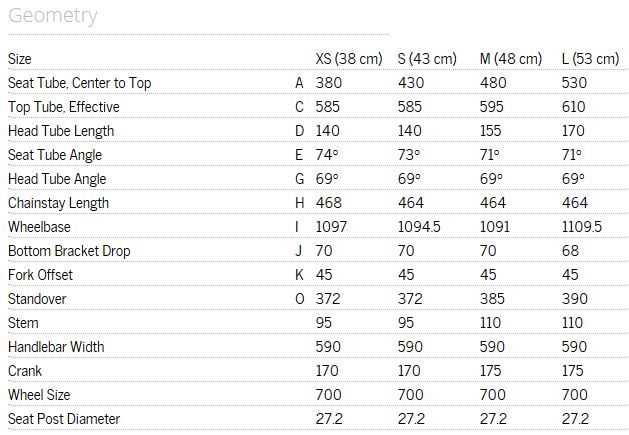Pick the "L (53 cm)" column header
The image size is (629, 435).
pos(592,59)
